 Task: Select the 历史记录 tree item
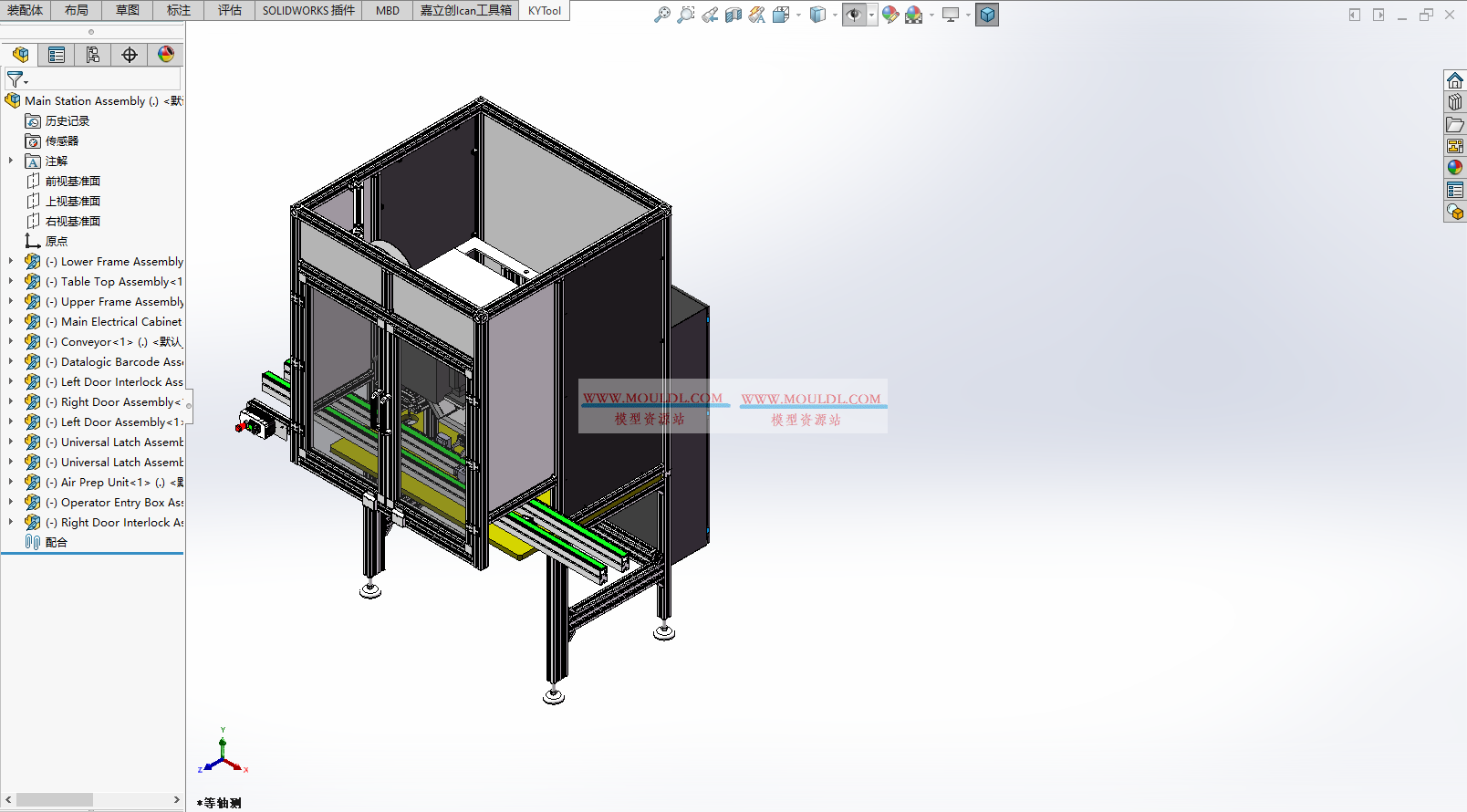coord(68,120)
